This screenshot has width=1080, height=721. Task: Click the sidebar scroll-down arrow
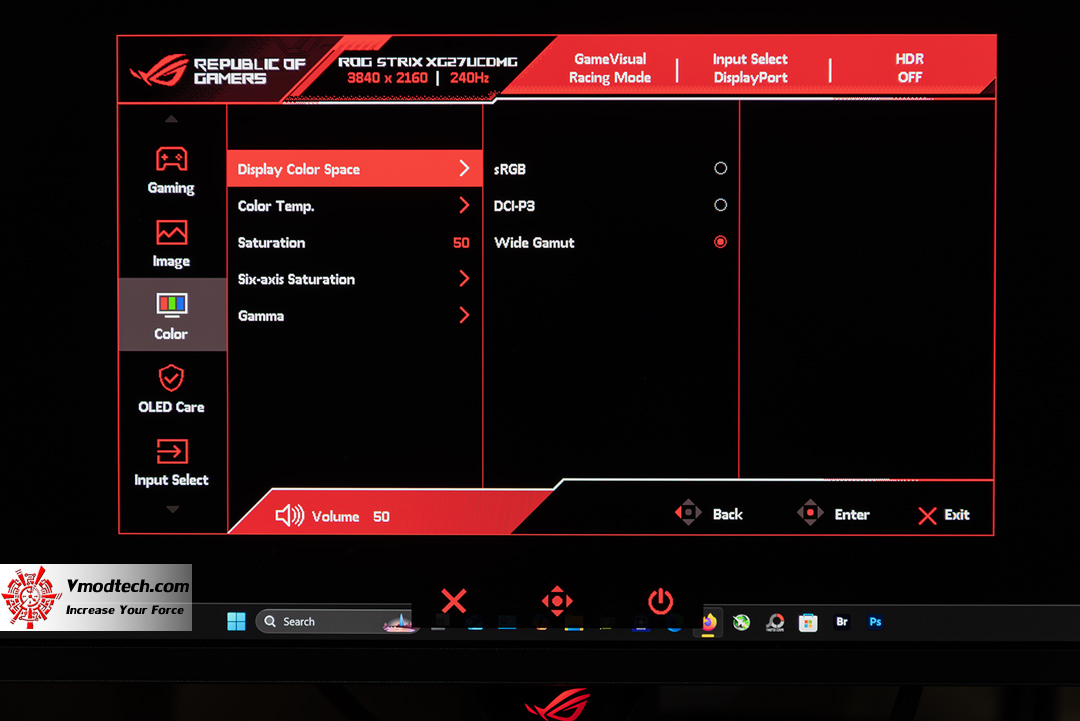coord(172,510)
